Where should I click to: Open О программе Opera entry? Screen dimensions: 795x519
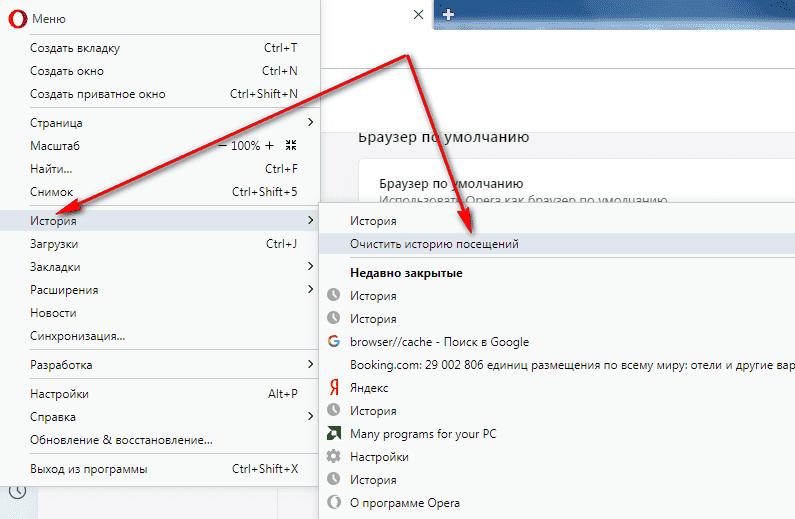pyautogui.click(x=557, y=503)
